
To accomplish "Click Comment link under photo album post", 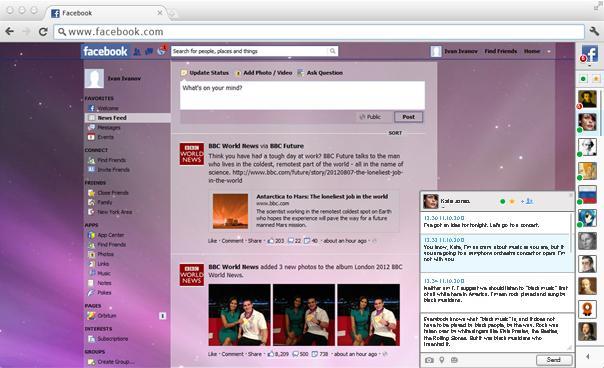I will pyautogui.click(x=232, y=354).
